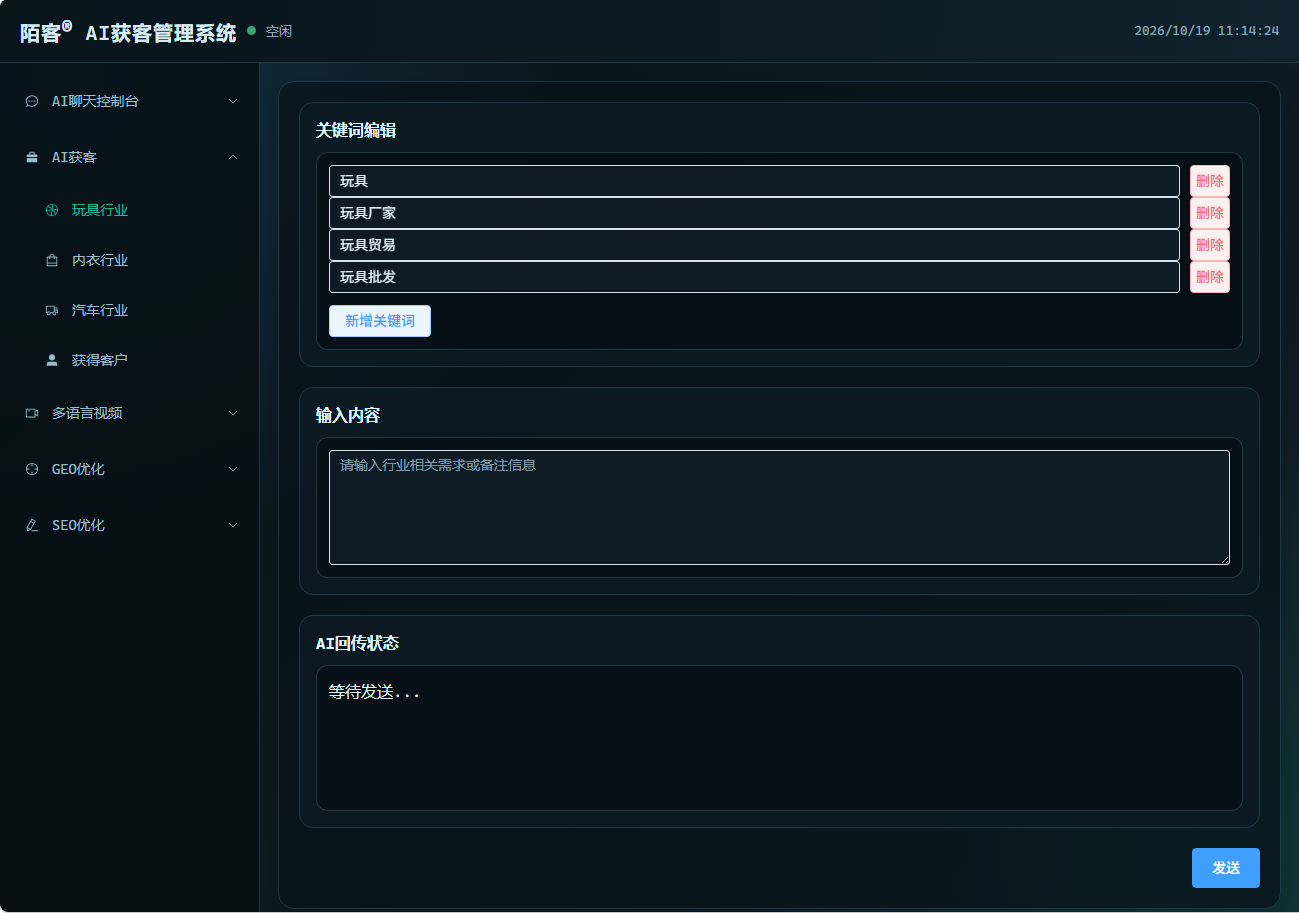Viewport: 1299px width, 913px height.
Task: Click the 空闲 status indicator
Action: (270, 31)
